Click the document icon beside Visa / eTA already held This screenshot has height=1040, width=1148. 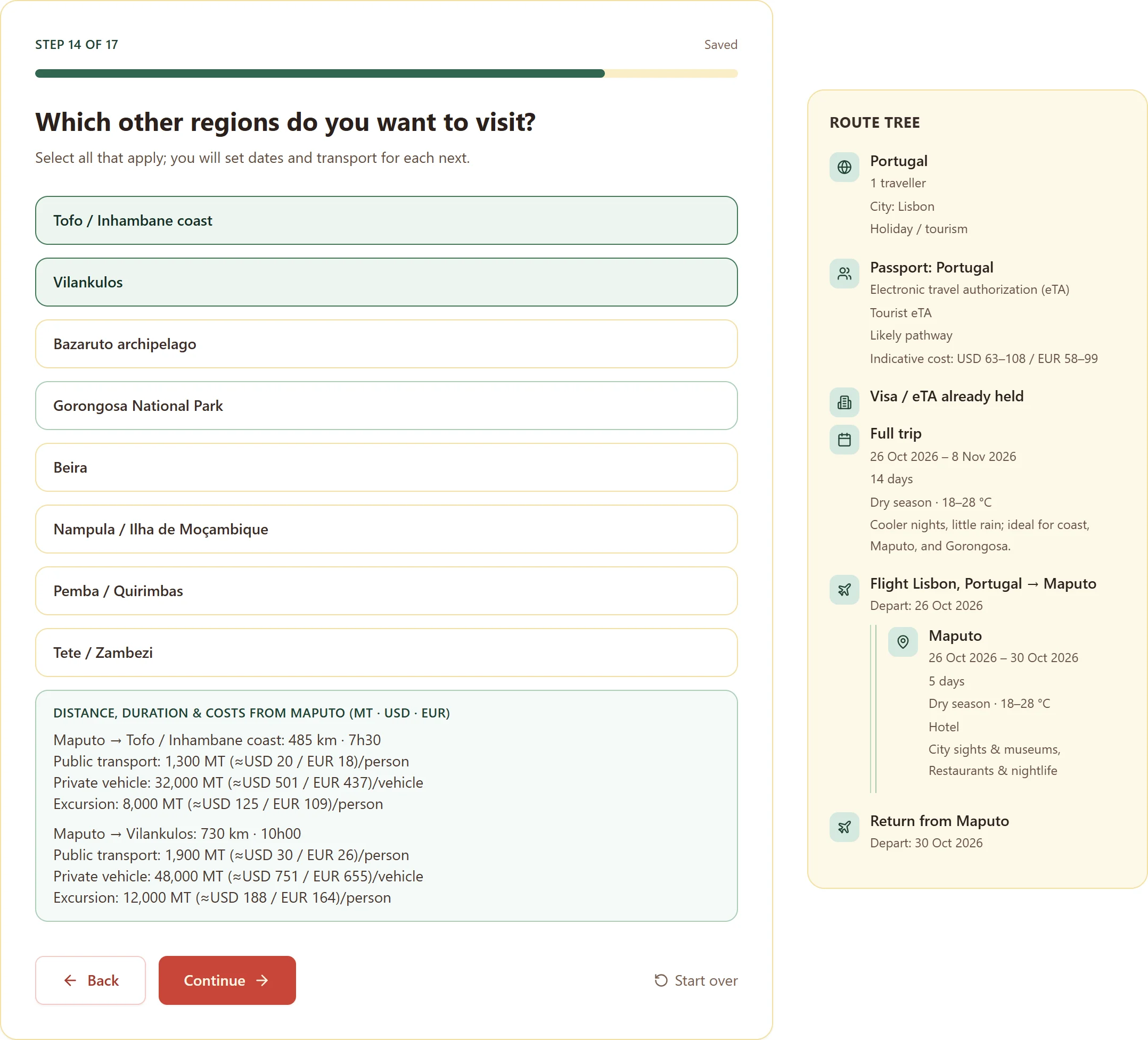point(844,402)
